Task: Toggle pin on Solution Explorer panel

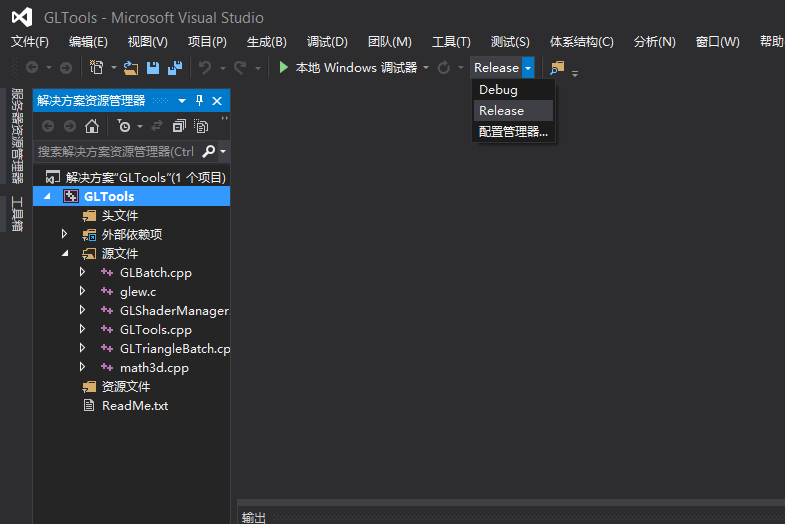Action: (199, 101)
